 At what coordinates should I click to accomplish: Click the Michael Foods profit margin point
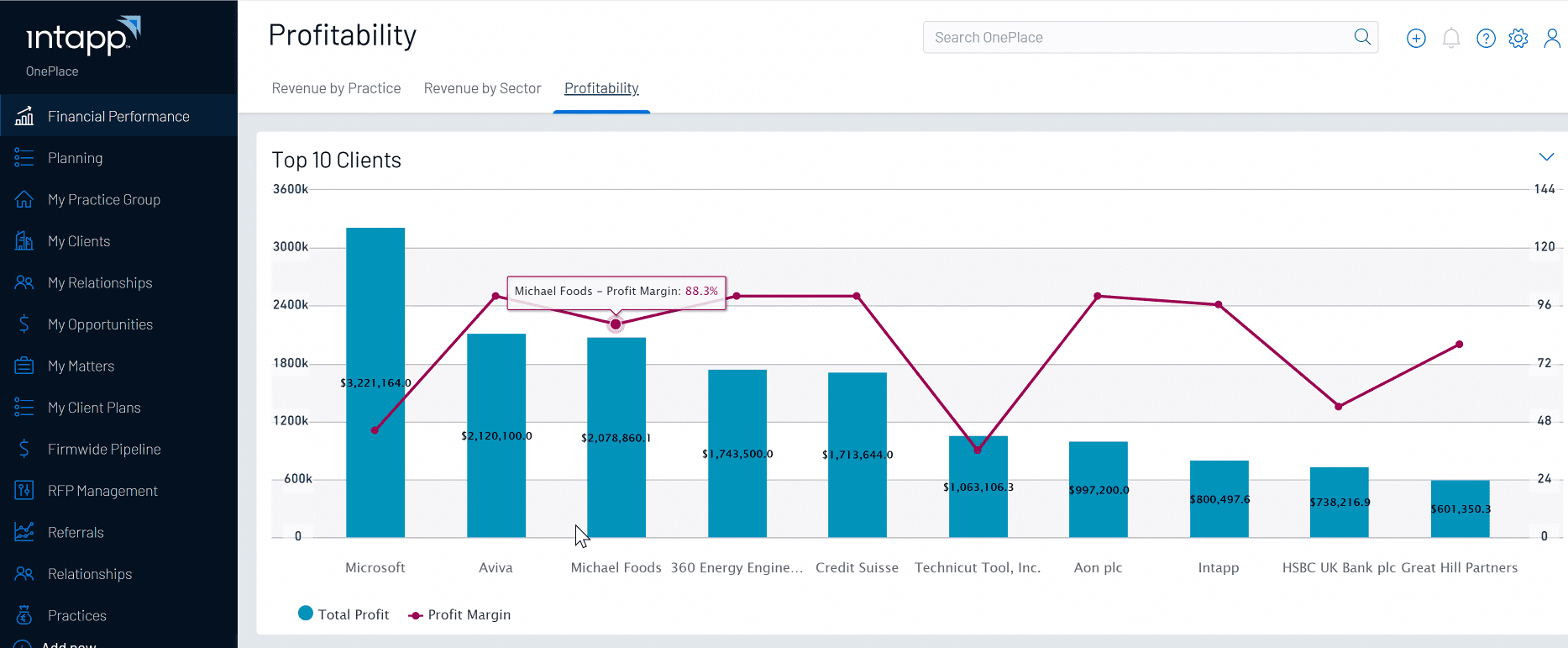tap(616, 324)
